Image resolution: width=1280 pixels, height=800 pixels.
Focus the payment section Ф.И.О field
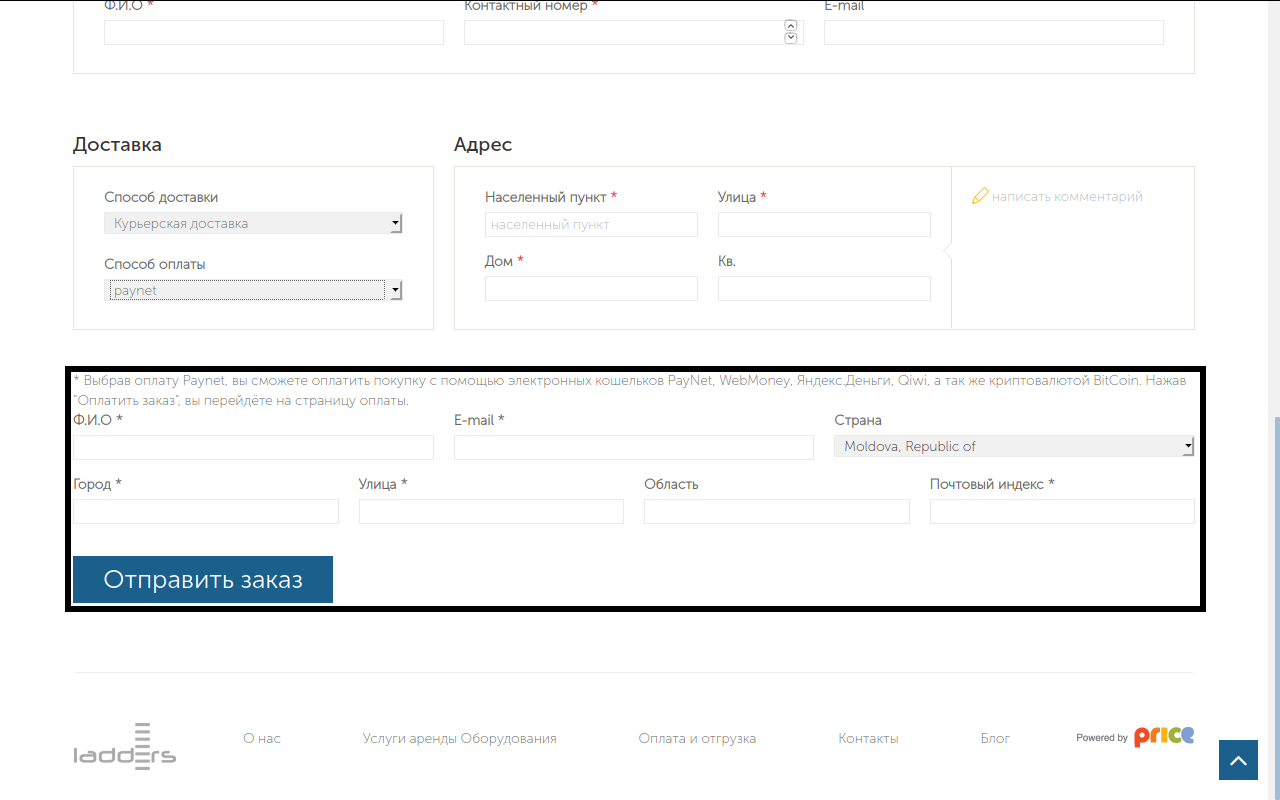coord(253,447)
